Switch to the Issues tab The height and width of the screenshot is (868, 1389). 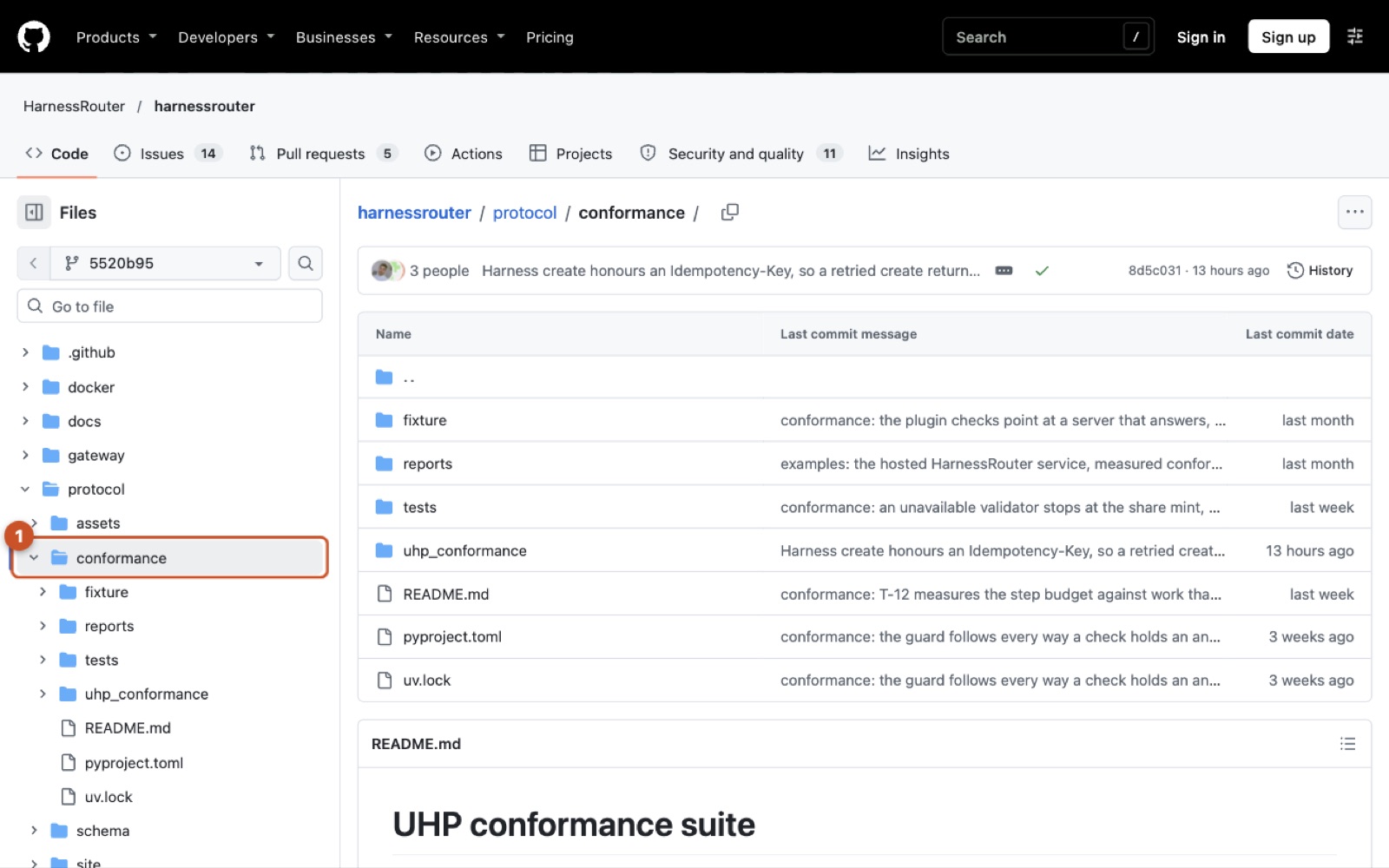pyautogui.click(x=168, y=154)
